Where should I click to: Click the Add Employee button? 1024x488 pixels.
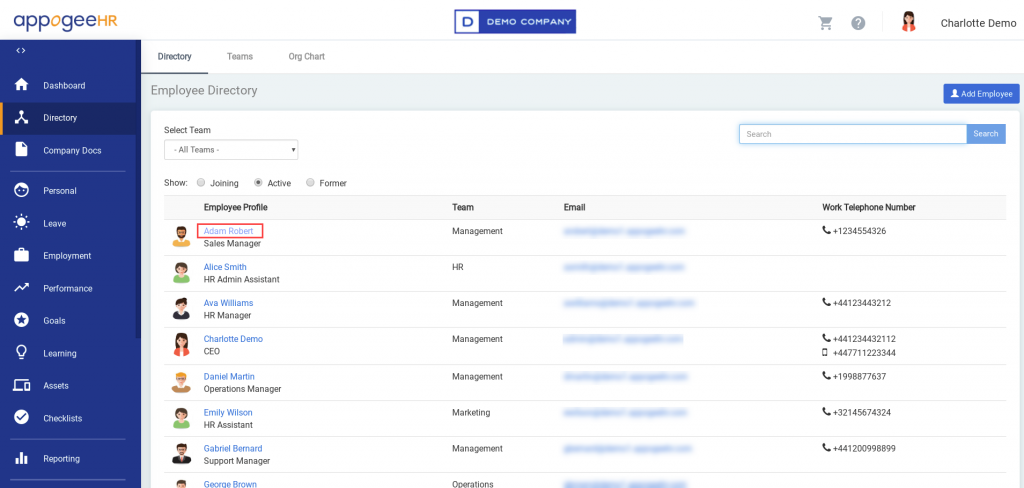981,94
